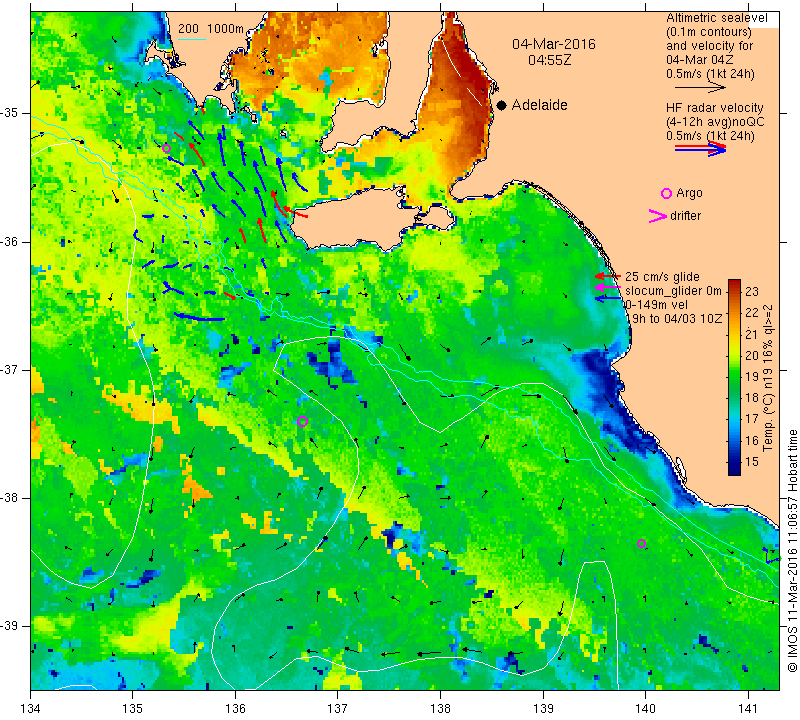The image size is (800, 720).
Task: Click the Argo float marker near 37.4S 136.6E
Action: [x=302, y=421]
